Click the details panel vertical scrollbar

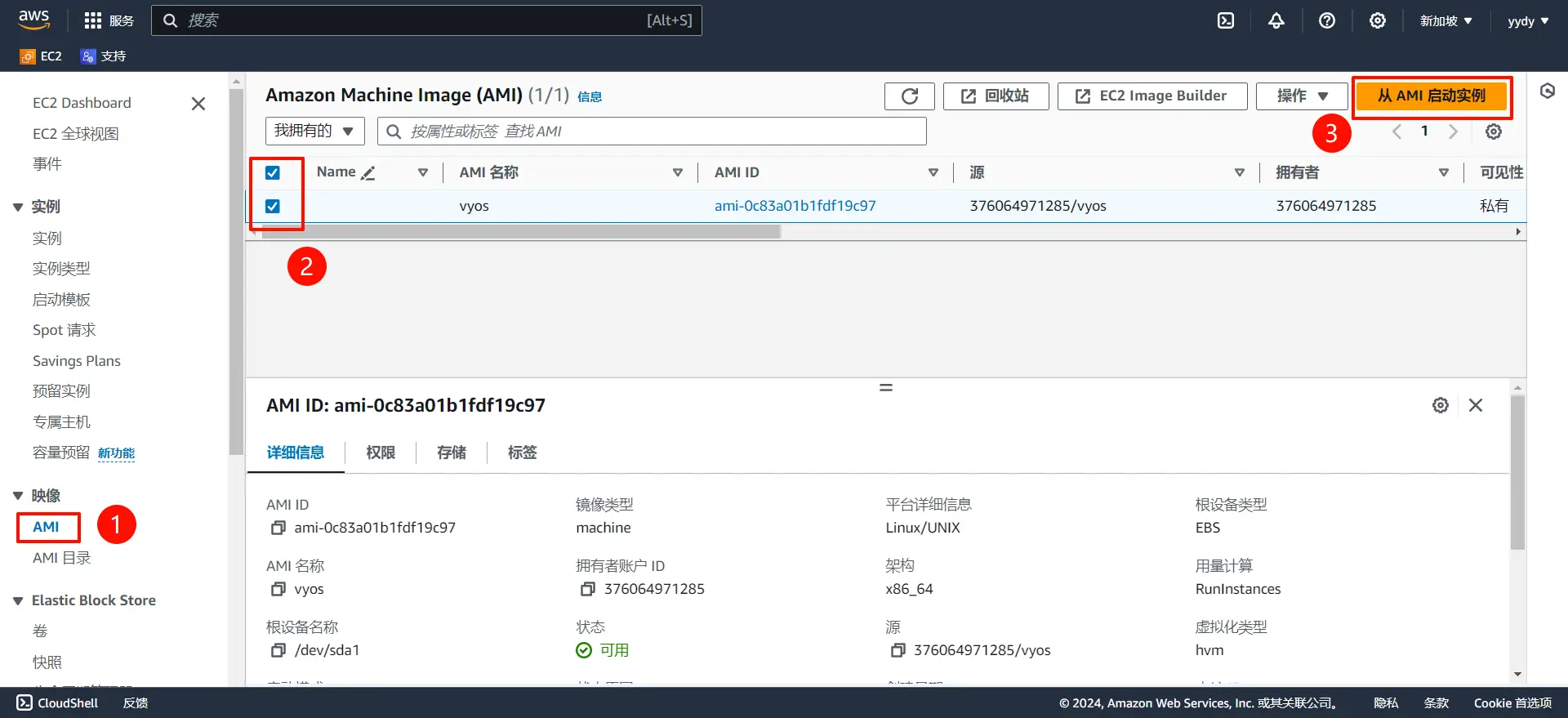(x=1518, y=473)
